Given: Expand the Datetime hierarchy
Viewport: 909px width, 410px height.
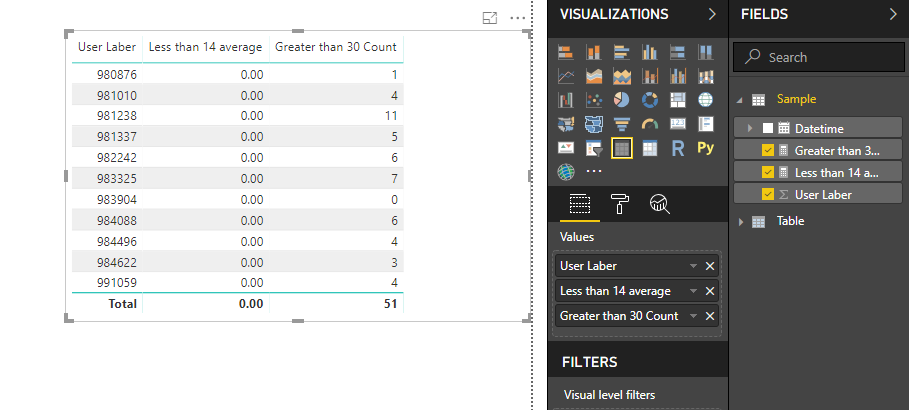Looking at the screenshot, I should coord(750,128).
